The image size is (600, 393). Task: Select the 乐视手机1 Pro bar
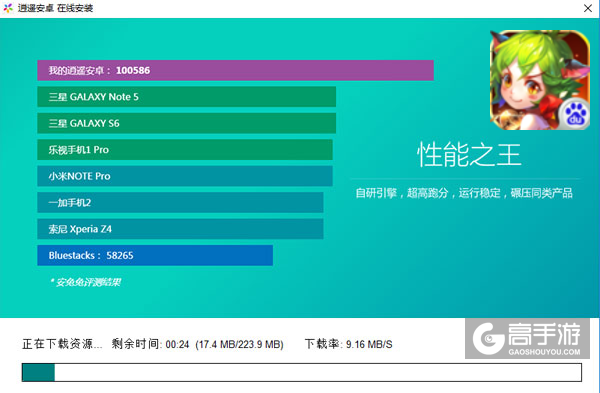click(x=185, y=150)
